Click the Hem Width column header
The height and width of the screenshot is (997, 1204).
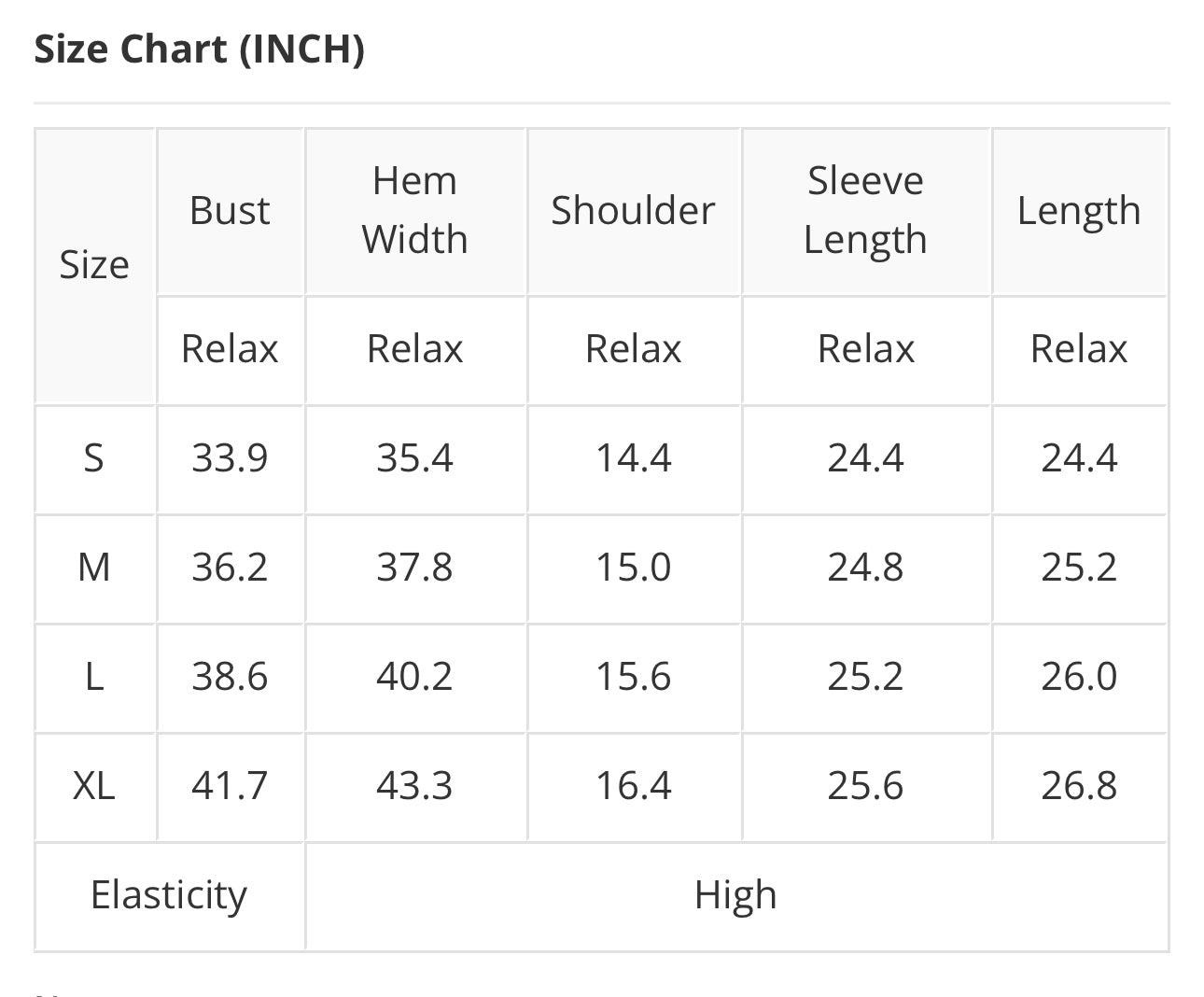tap(415, 210)
